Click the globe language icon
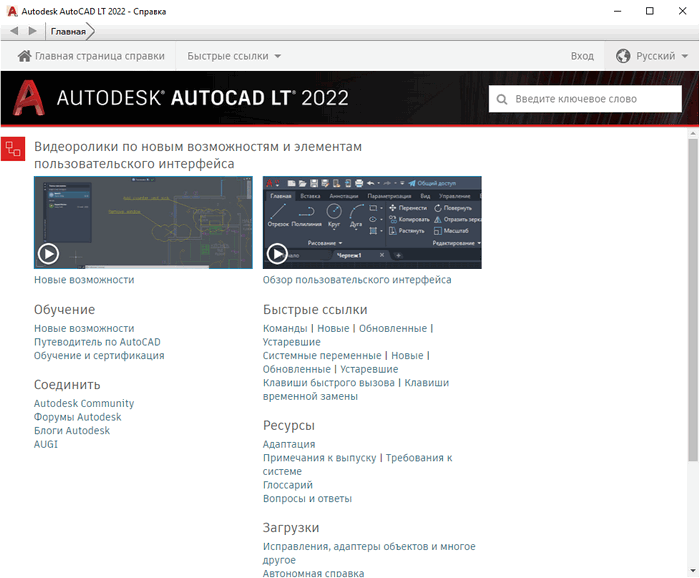700x578 pixels. [x=623, y=56]
